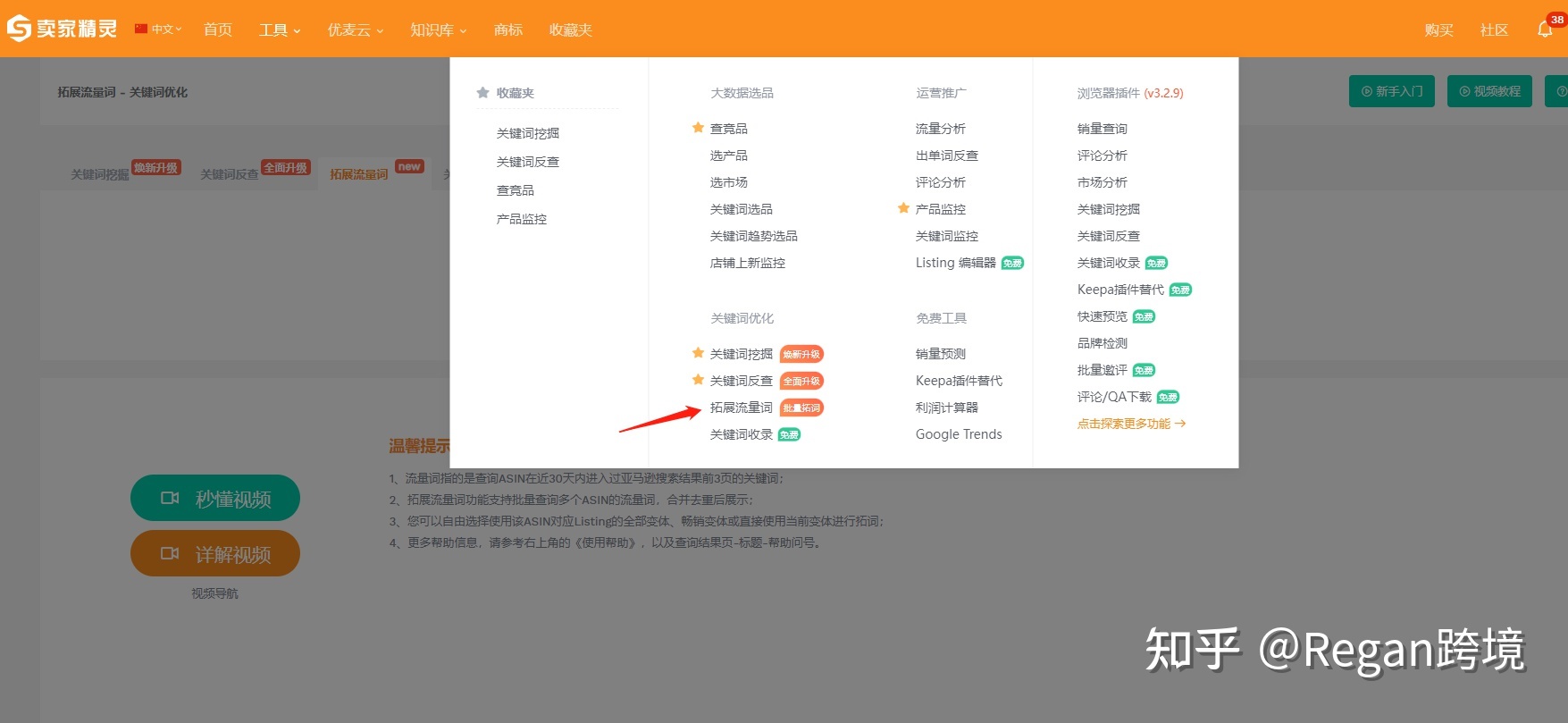Click the China flag language icon
Viewport: 1568px width, 723px height.
[141, 29]
